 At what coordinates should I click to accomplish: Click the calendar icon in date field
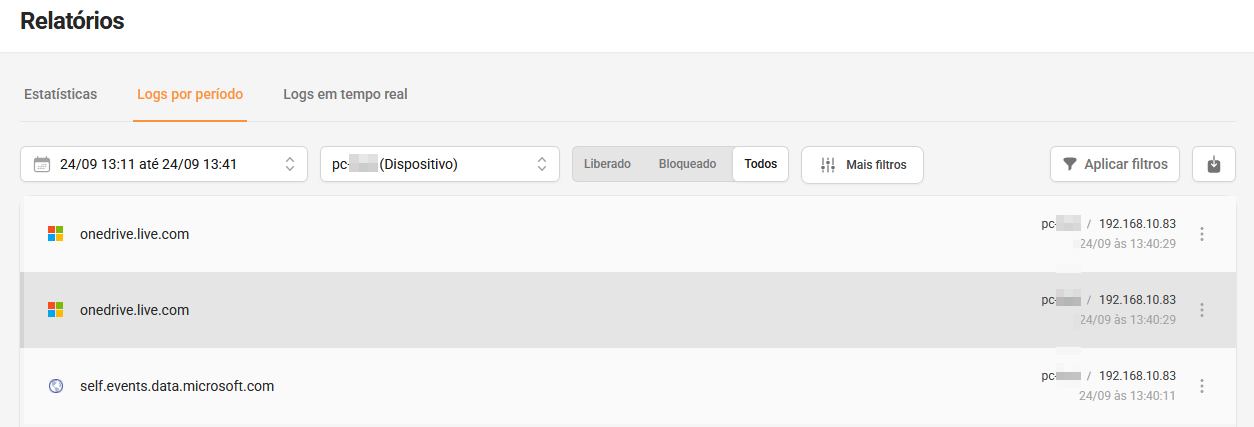pyautogui.click(x=42, y=164)
